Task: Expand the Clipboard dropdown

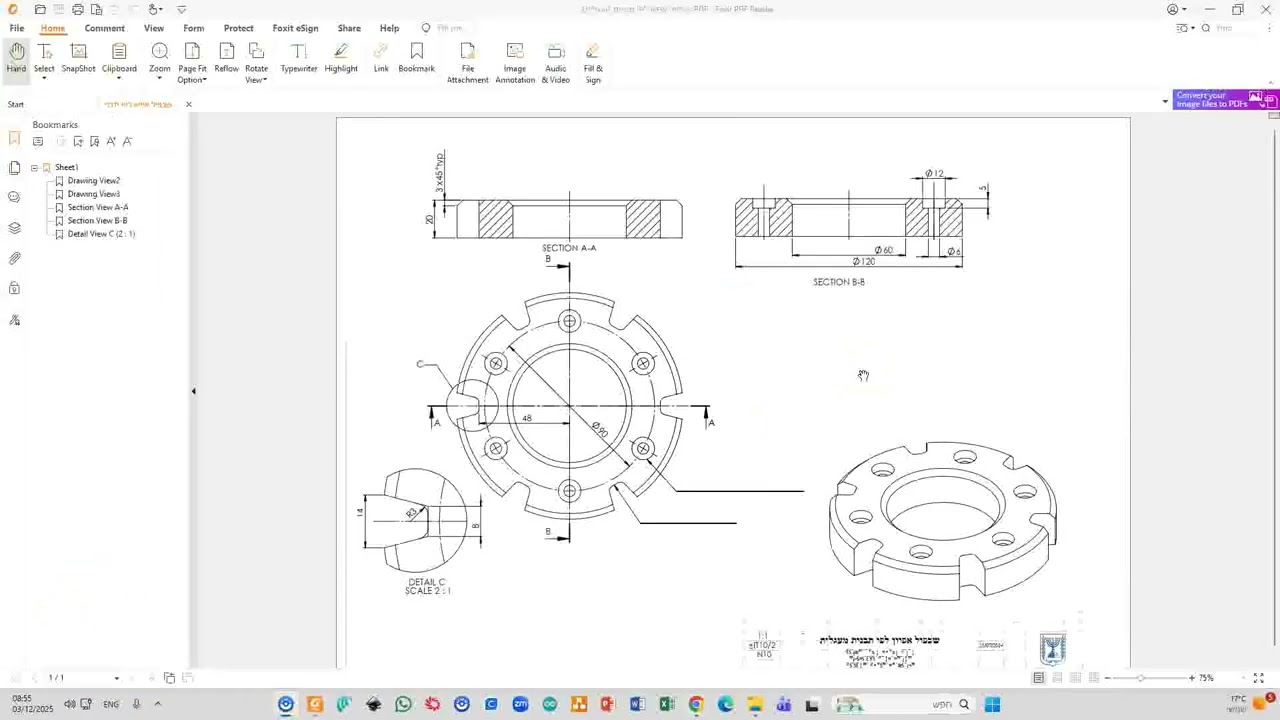Action: 119,78
